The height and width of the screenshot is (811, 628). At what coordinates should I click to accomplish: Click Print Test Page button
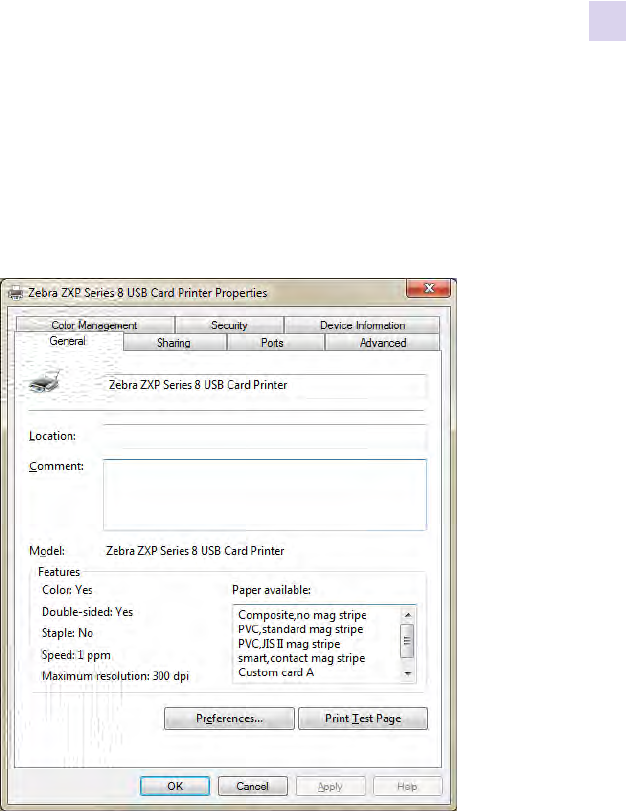[x=363, y=718]
